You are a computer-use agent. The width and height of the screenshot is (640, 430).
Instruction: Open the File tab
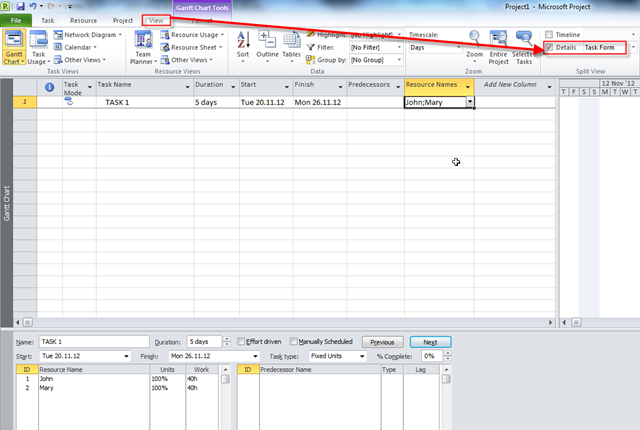coord(17,20)
